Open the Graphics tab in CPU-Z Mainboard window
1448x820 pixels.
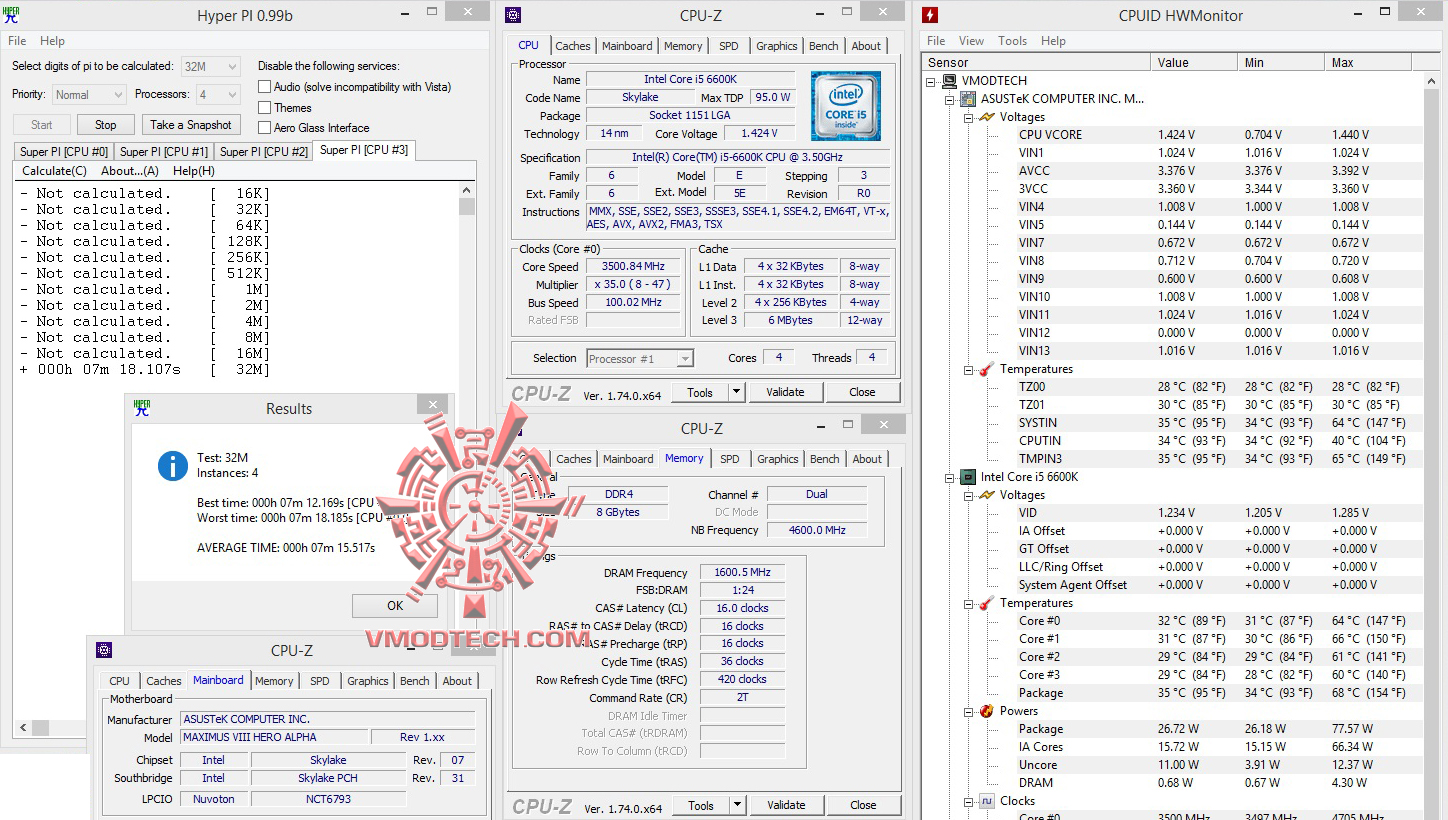pyautogui.click(x=368, y=681)
